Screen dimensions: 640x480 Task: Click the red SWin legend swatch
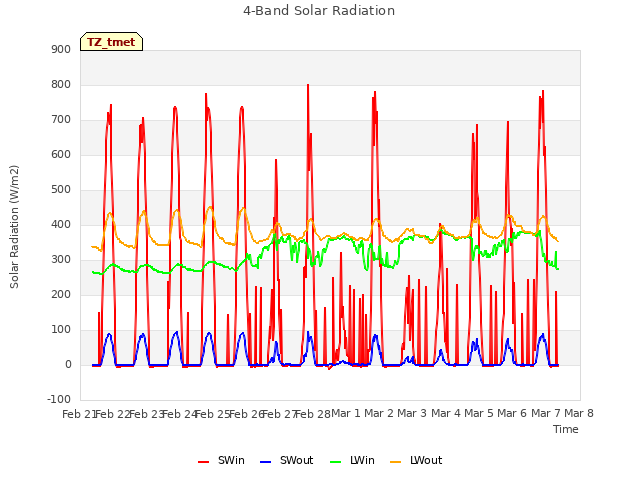click(x=203, y=462)
